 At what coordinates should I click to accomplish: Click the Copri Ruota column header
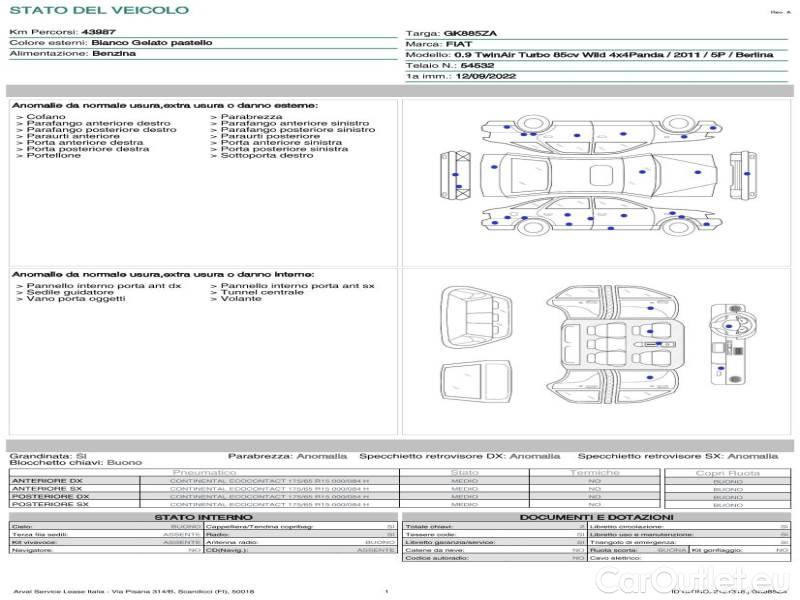pyautogui.click(x=727, y=472)
